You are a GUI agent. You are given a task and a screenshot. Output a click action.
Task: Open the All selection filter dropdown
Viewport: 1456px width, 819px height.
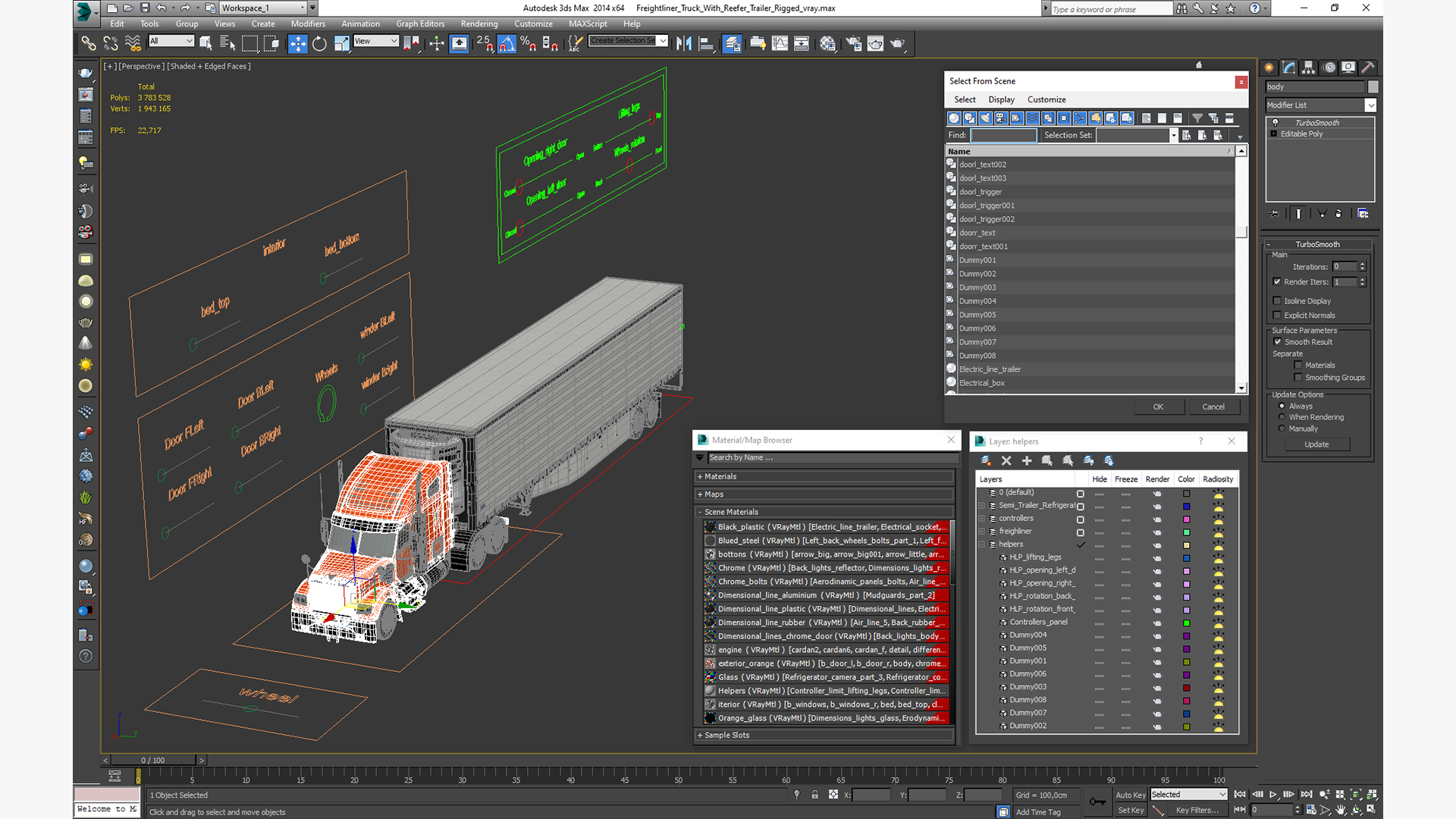coord(171,41)
